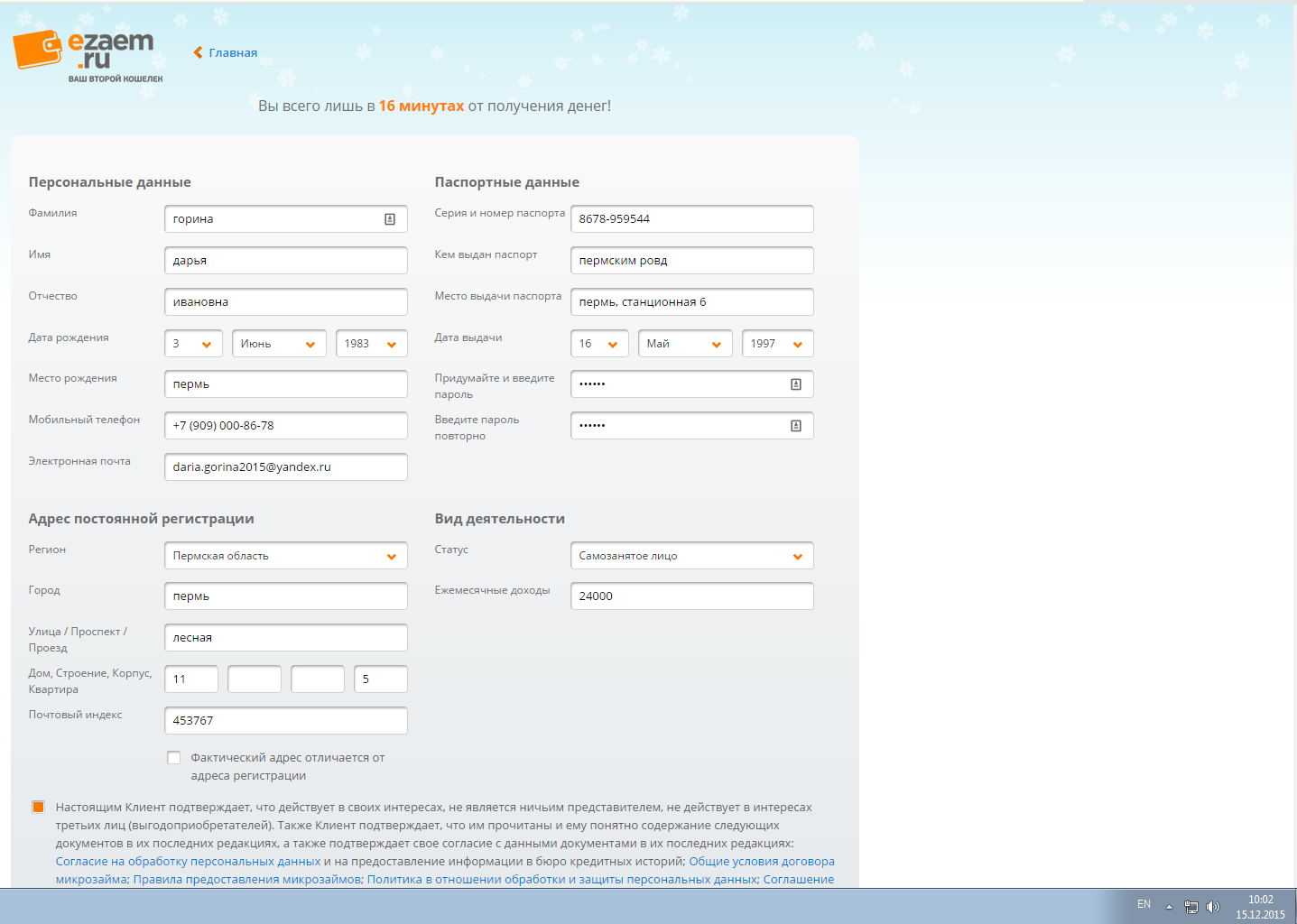
Task: Click the ezaem.ru wallet logo
Action: tap(88, 56)
